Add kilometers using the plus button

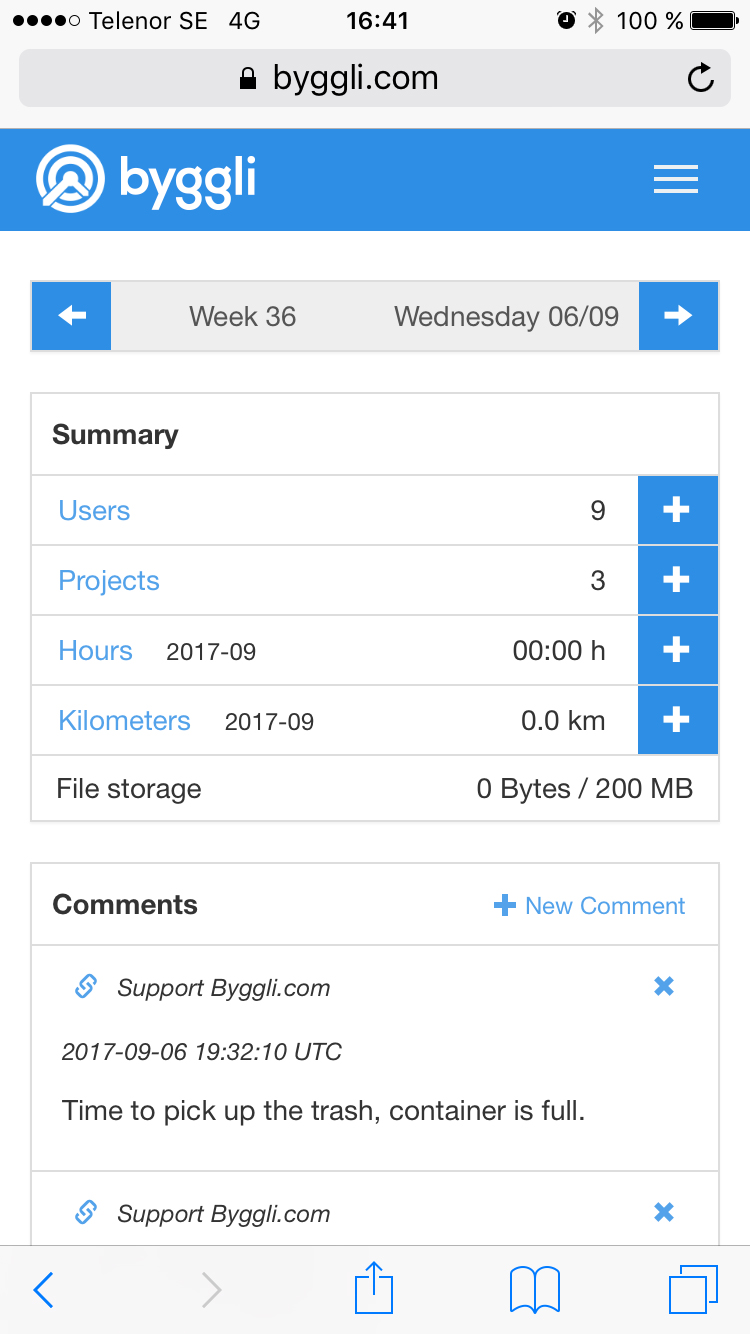pos(677,720)
